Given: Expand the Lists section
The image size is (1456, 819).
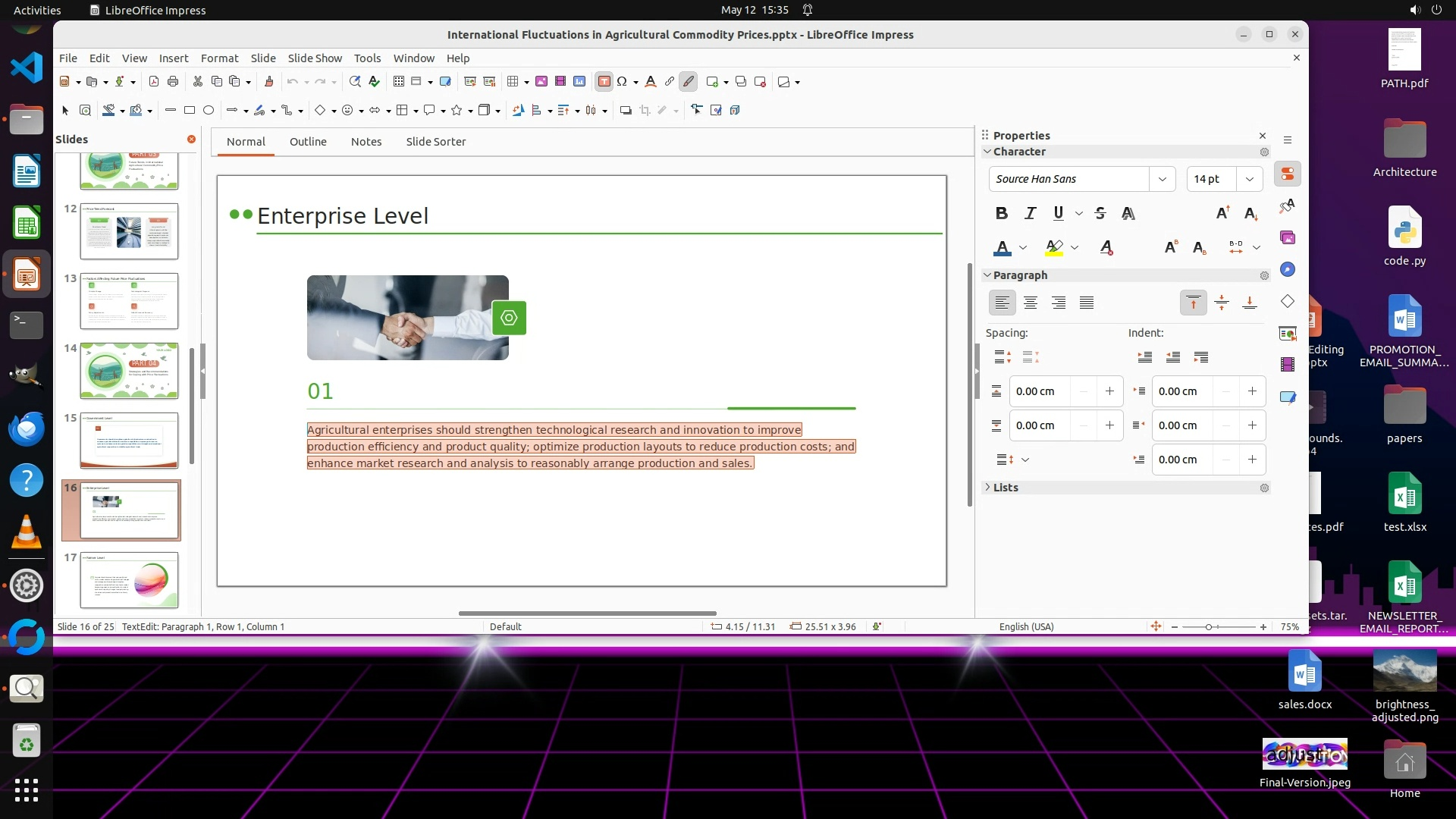Looking at the screenshot, I should pos(1006,488).
